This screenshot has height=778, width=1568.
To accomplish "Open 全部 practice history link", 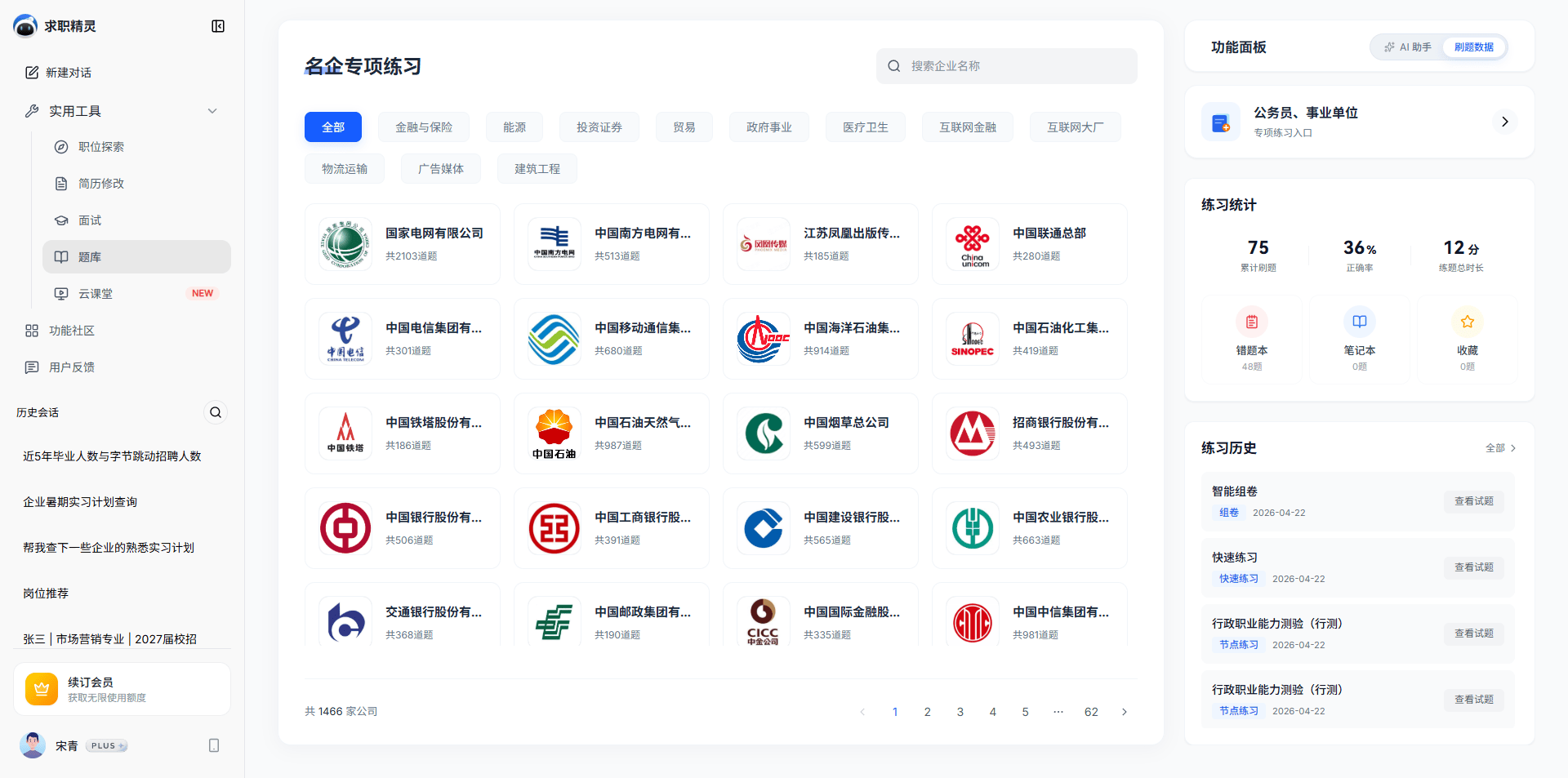I will [1501, 448].
